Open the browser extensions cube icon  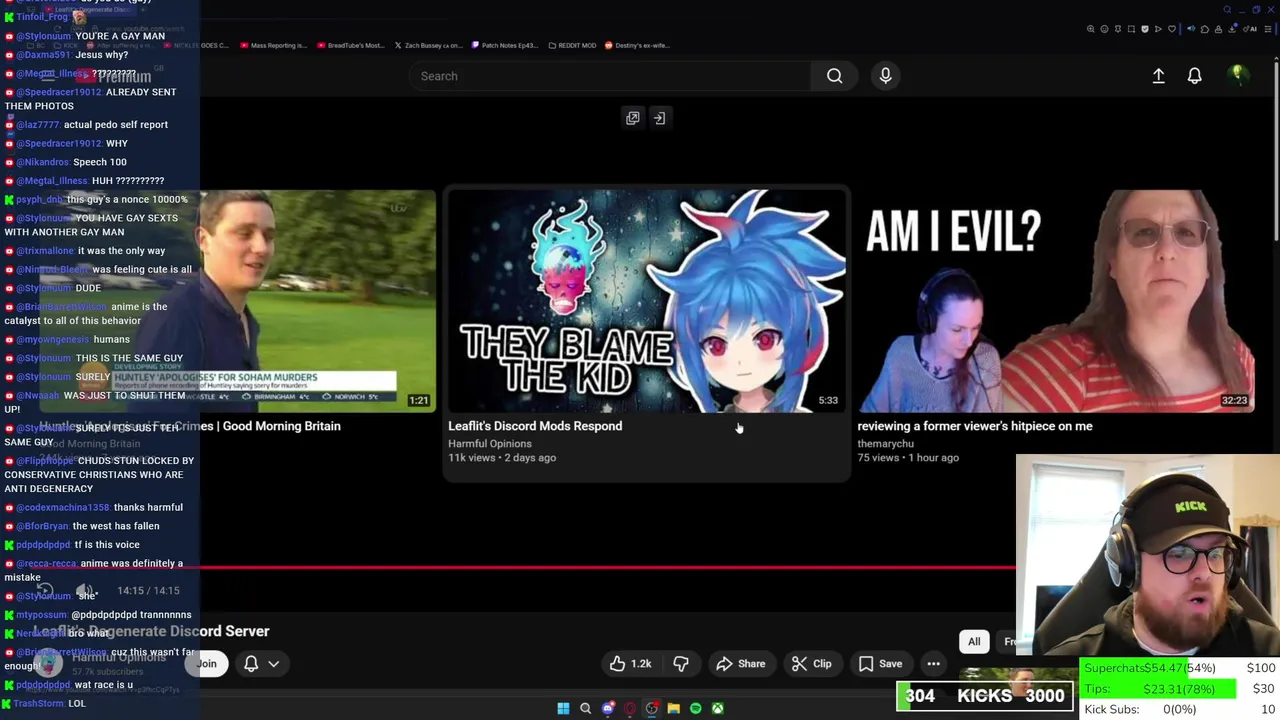pos(1205,29)
